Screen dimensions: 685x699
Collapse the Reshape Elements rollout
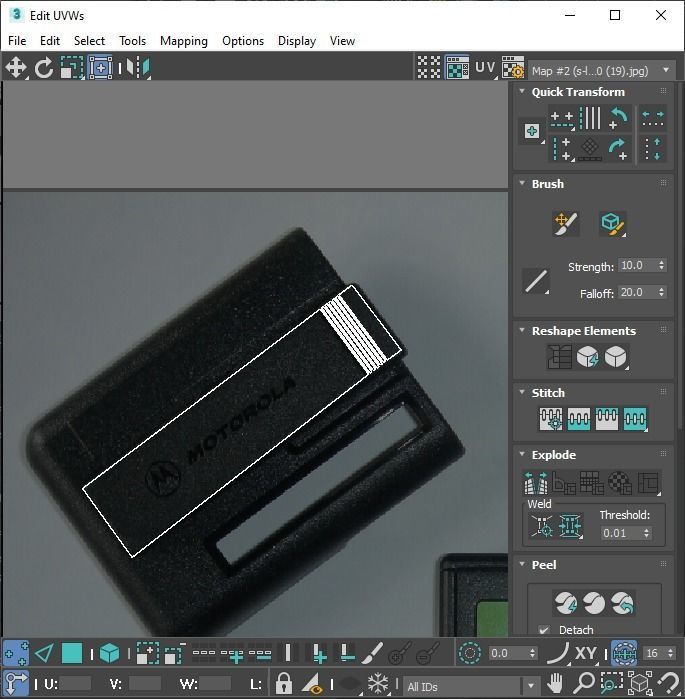[522, 330]
